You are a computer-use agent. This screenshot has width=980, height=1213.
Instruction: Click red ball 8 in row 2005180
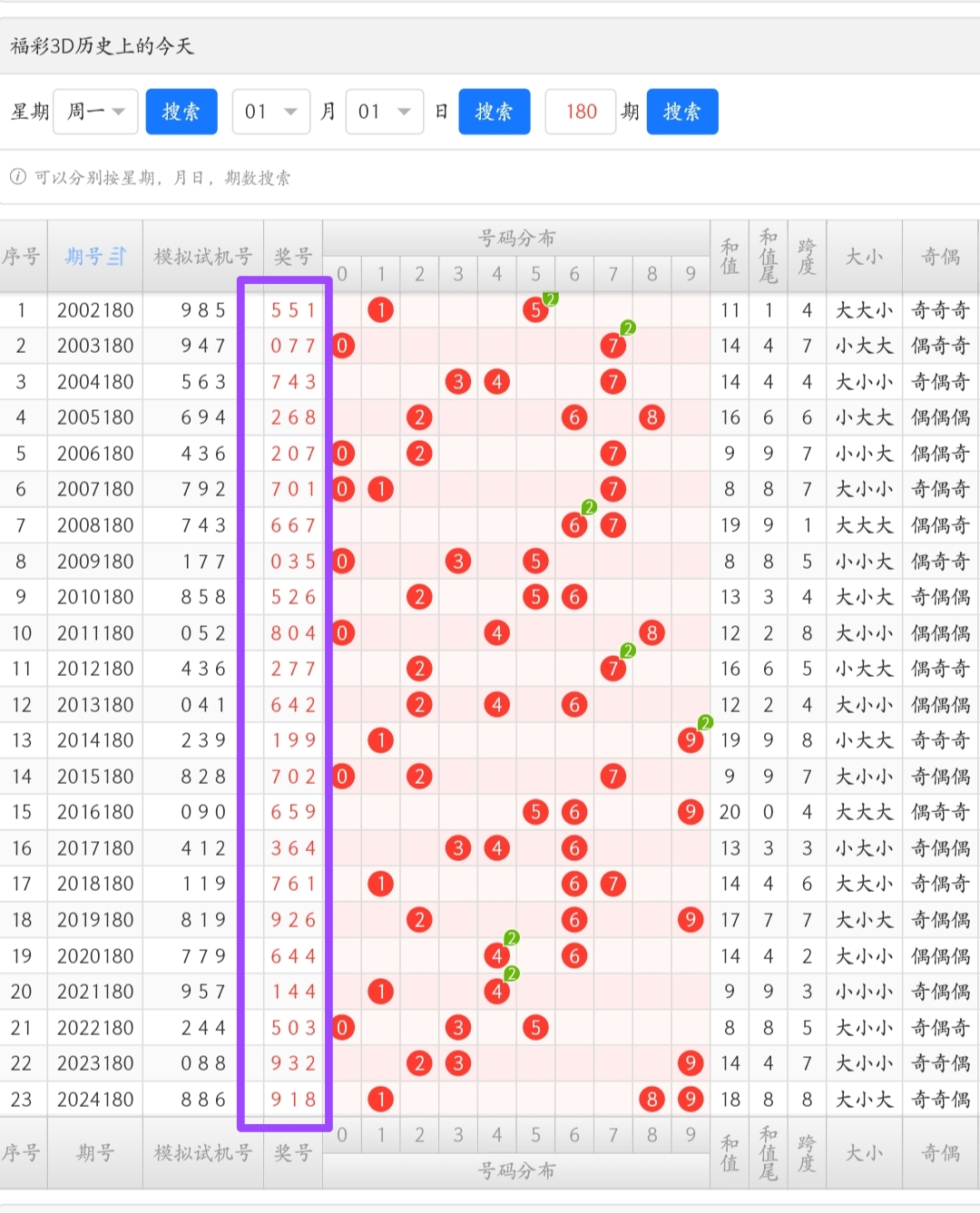(x=652, y=417)
